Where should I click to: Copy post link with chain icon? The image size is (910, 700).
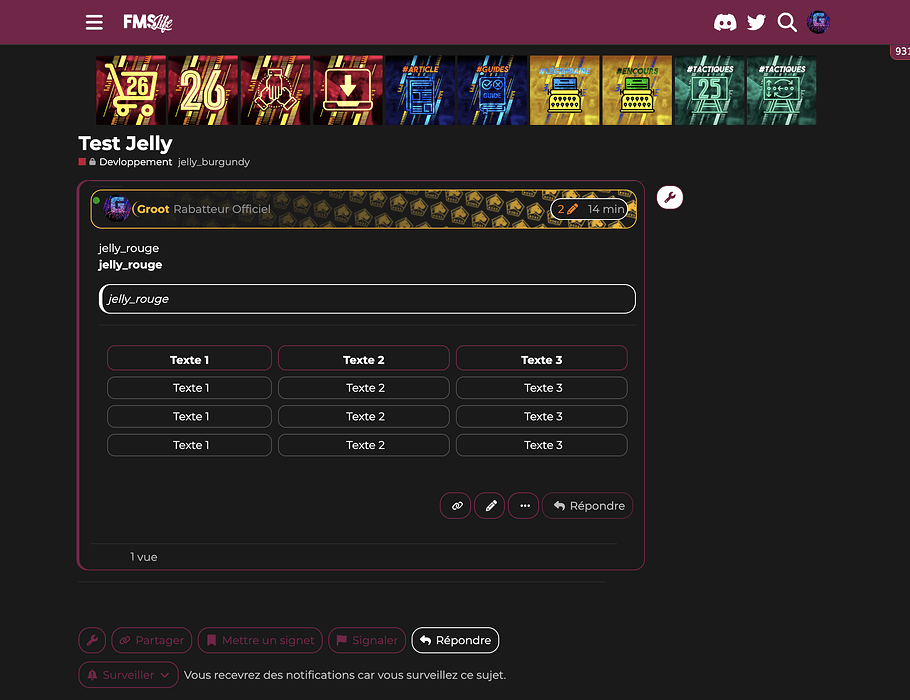(456, 506)
